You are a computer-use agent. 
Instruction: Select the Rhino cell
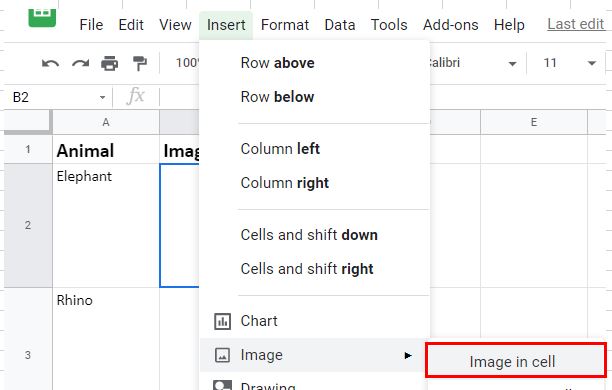click(x=106, y=339)
